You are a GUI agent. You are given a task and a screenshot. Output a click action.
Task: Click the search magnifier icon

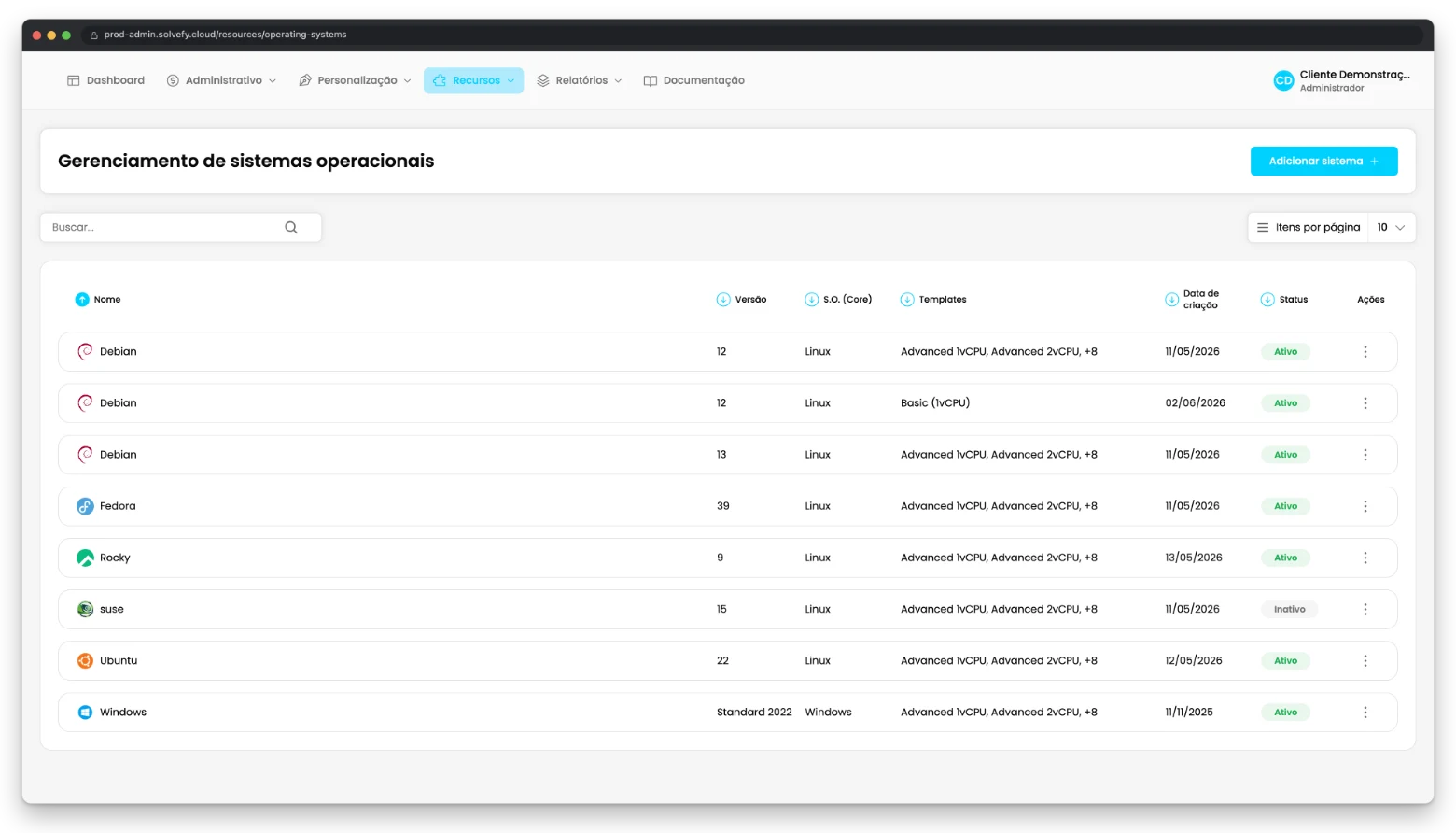291,227
